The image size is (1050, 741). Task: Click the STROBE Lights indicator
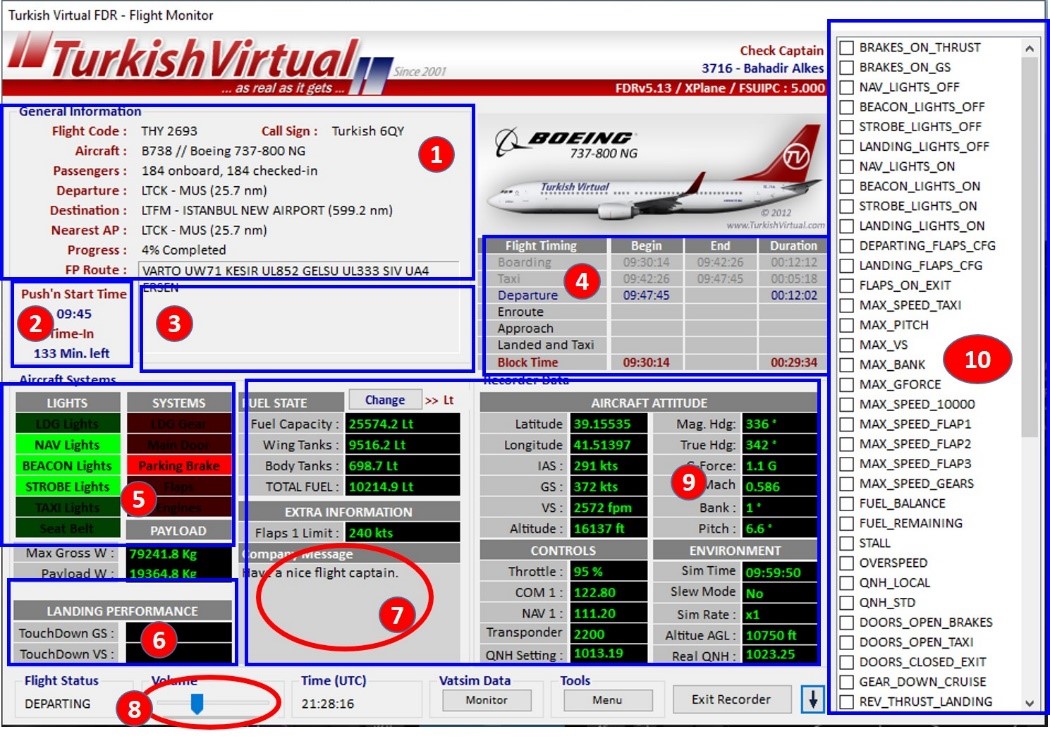(x=67, y=487)
